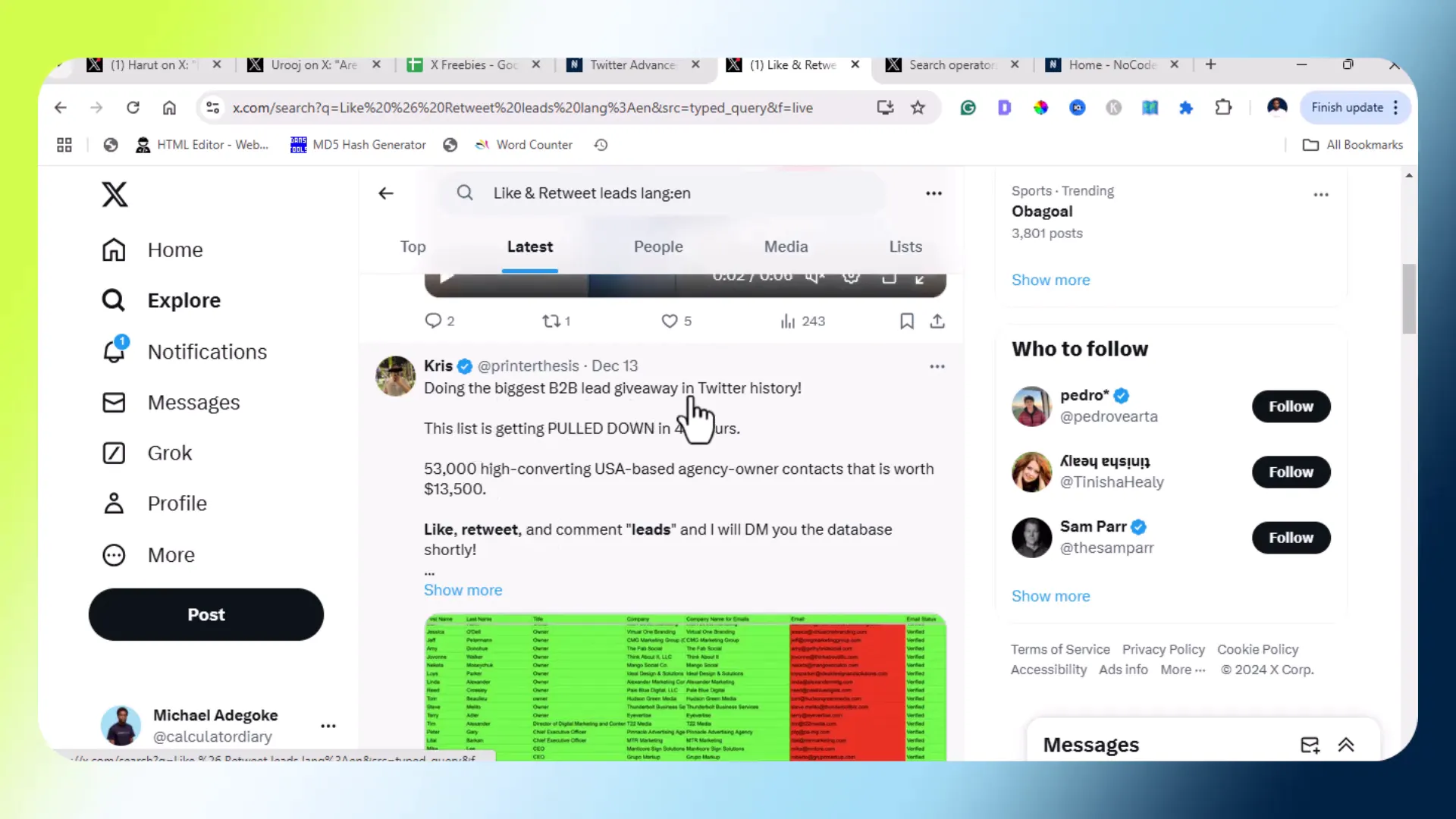Open the leads spreadsheet image
This screenshot has width=1456, height=819.
(685, 687)
